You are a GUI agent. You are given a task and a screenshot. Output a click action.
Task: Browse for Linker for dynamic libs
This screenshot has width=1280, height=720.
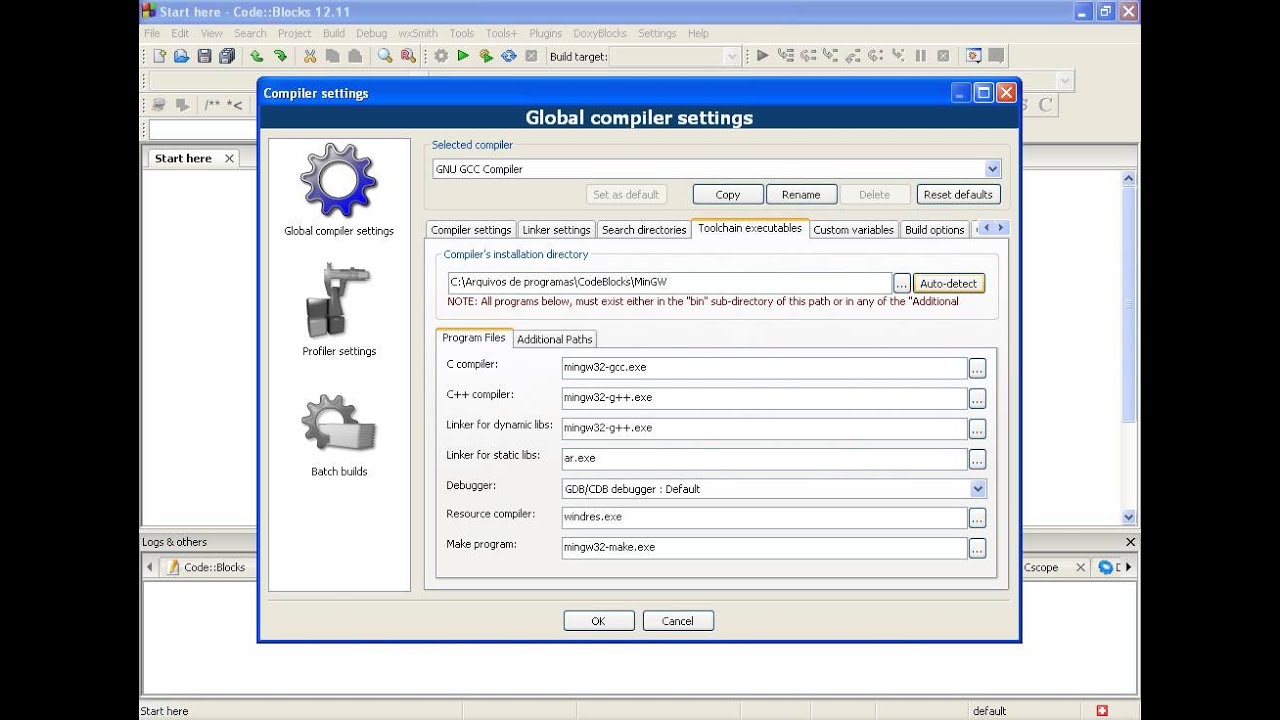coord(977,429)
